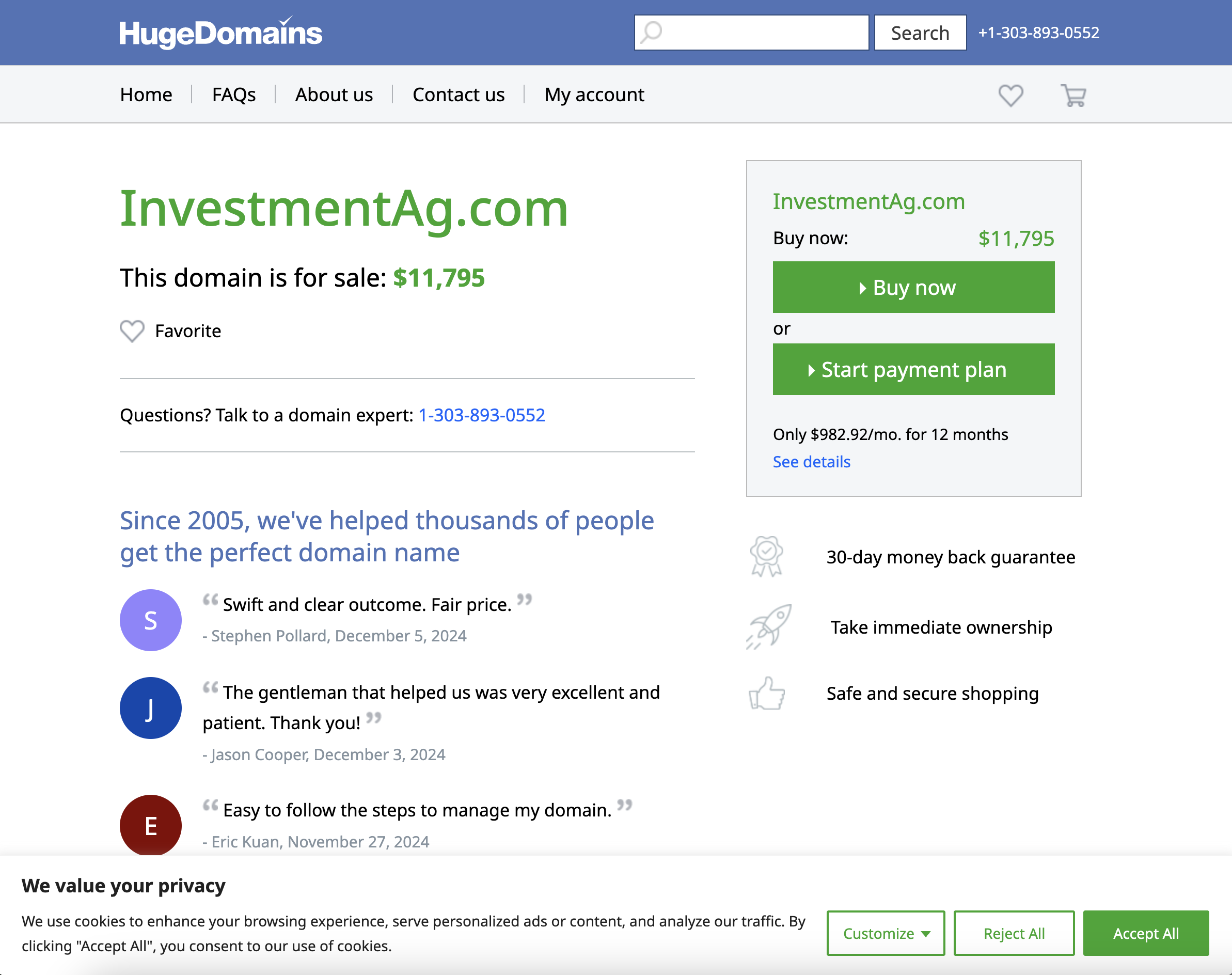Screen dimensions: 1232x975
Task: Open the FAQs menu item
Action: pyautogui.click(x=233, y=95)
